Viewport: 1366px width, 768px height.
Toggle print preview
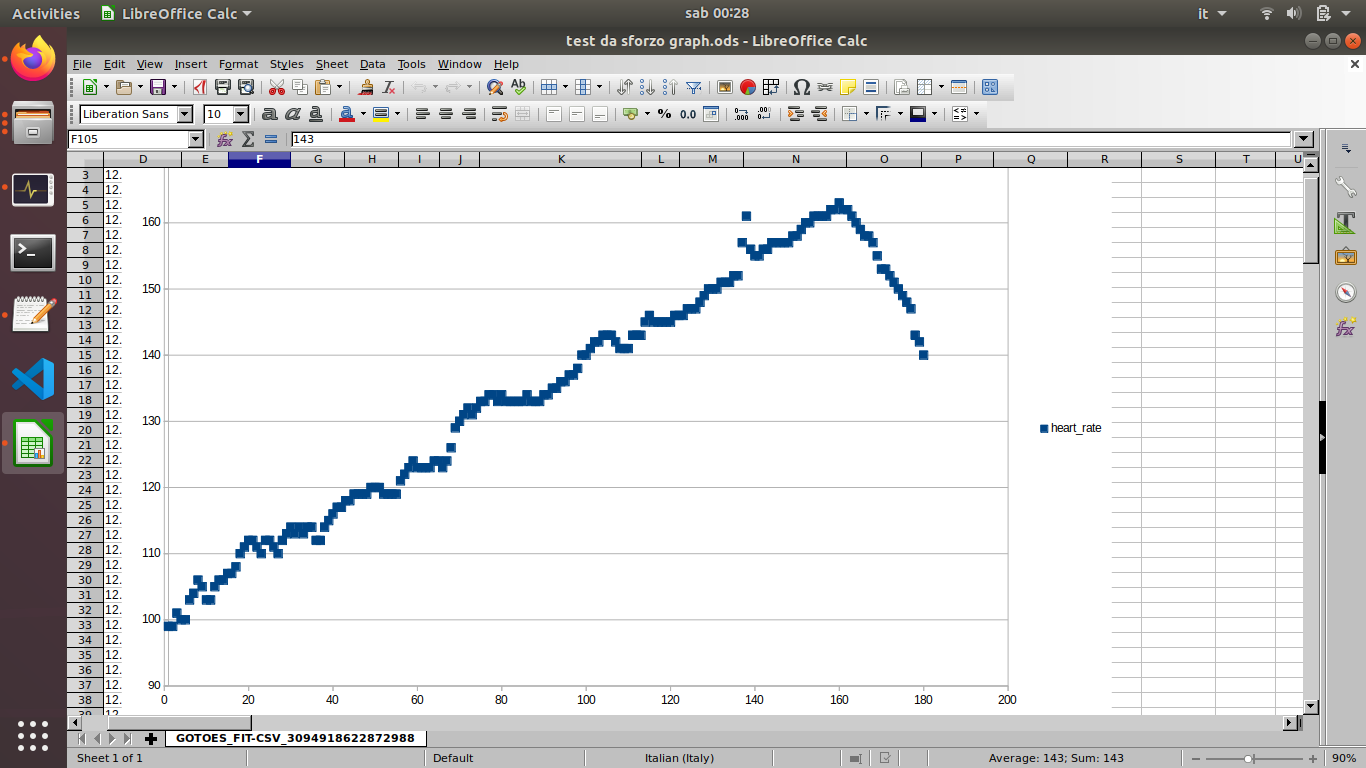pos(246,87)
